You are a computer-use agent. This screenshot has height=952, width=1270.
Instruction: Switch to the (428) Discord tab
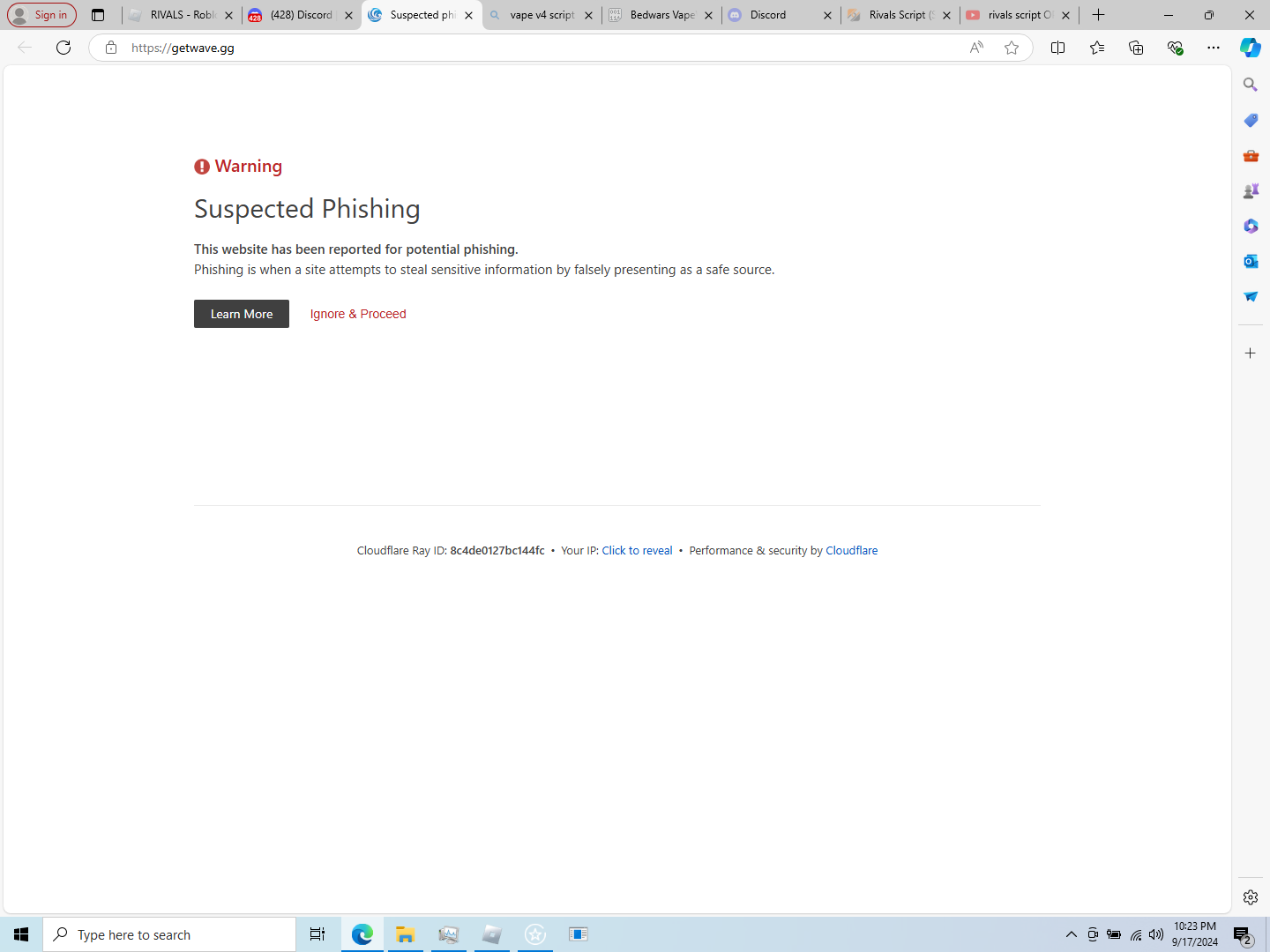pyautogui.click(x=301, y=15)
